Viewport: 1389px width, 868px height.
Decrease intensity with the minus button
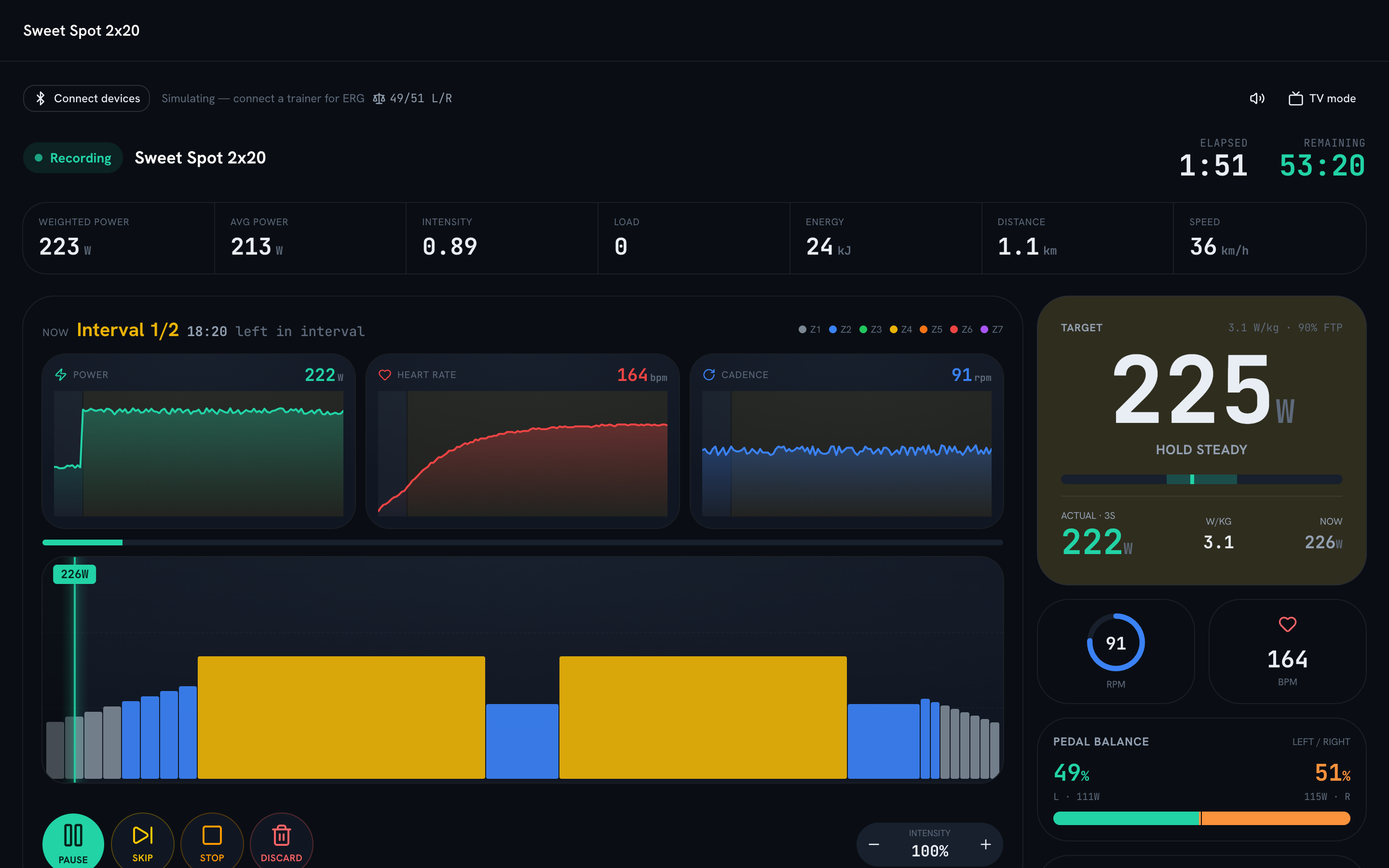click(873, 844)
